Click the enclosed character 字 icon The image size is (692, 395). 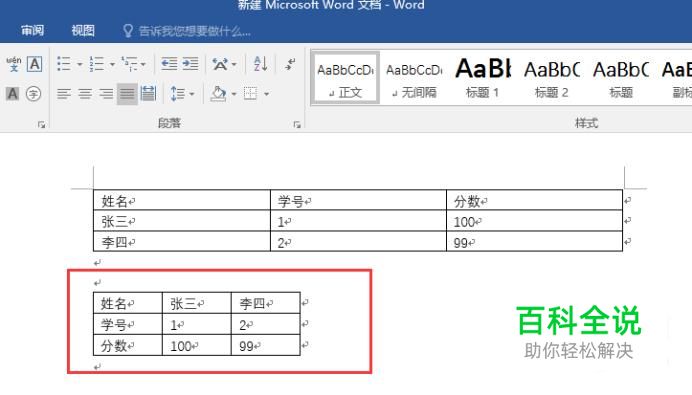pos(34,94)
